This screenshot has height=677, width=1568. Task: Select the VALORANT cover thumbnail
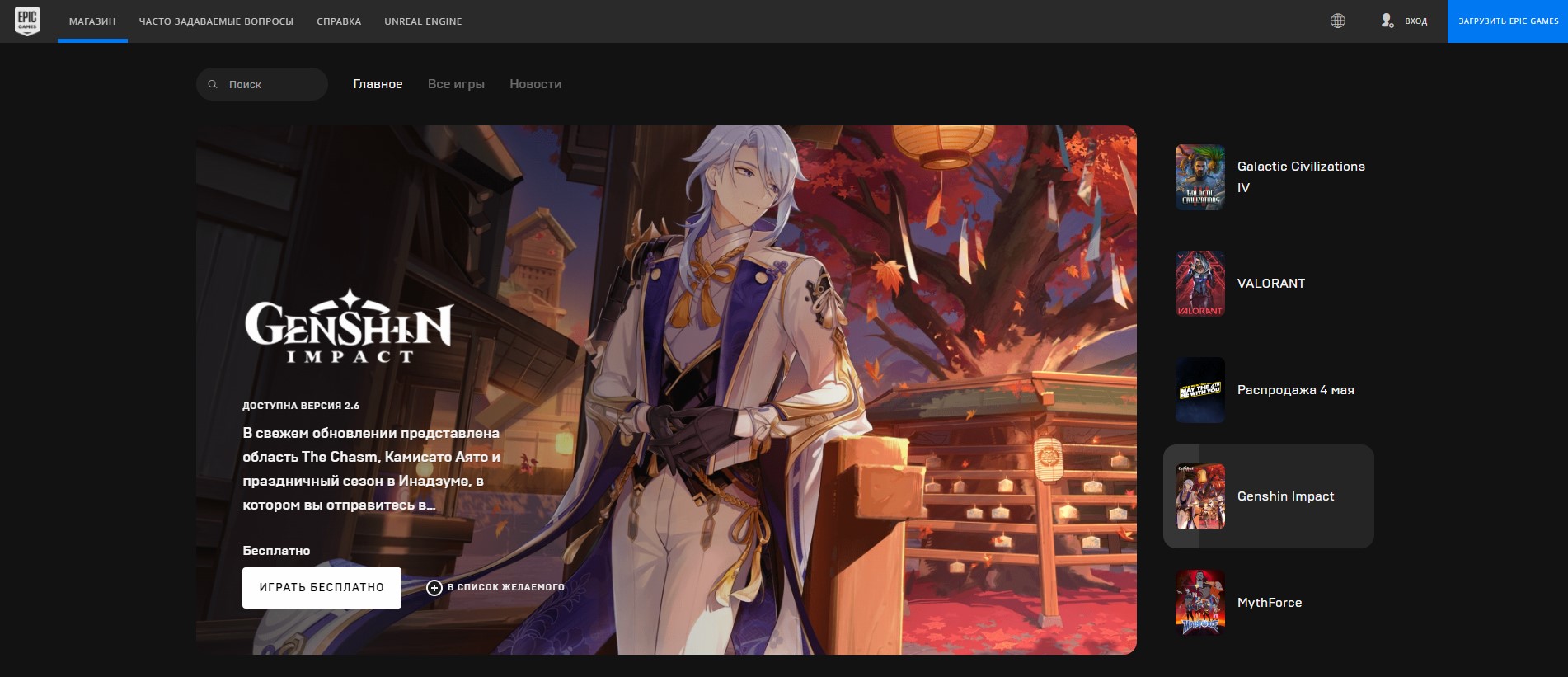pos(1199,284)
